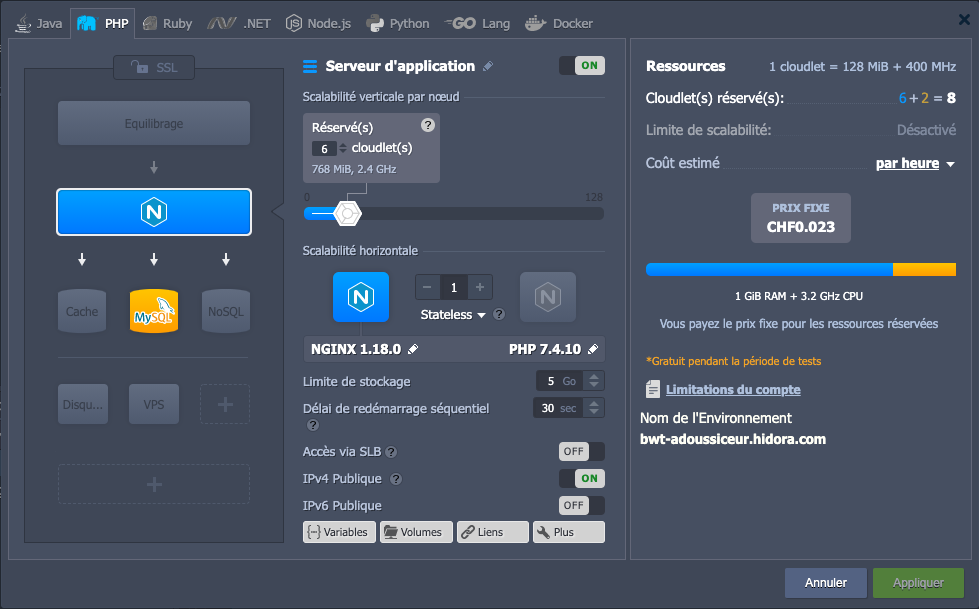Show help for IPv4 Publique
979x609 pixels.
point(396,479)
